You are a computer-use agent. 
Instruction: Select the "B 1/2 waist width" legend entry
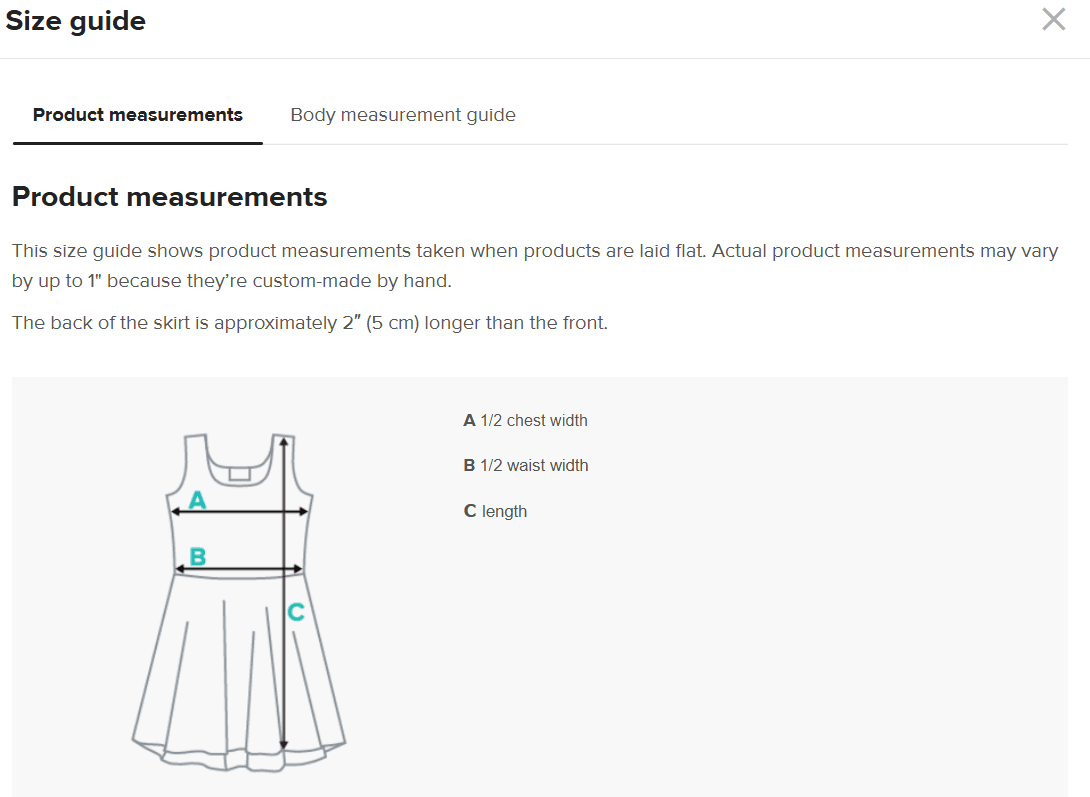tap(525, 466)
